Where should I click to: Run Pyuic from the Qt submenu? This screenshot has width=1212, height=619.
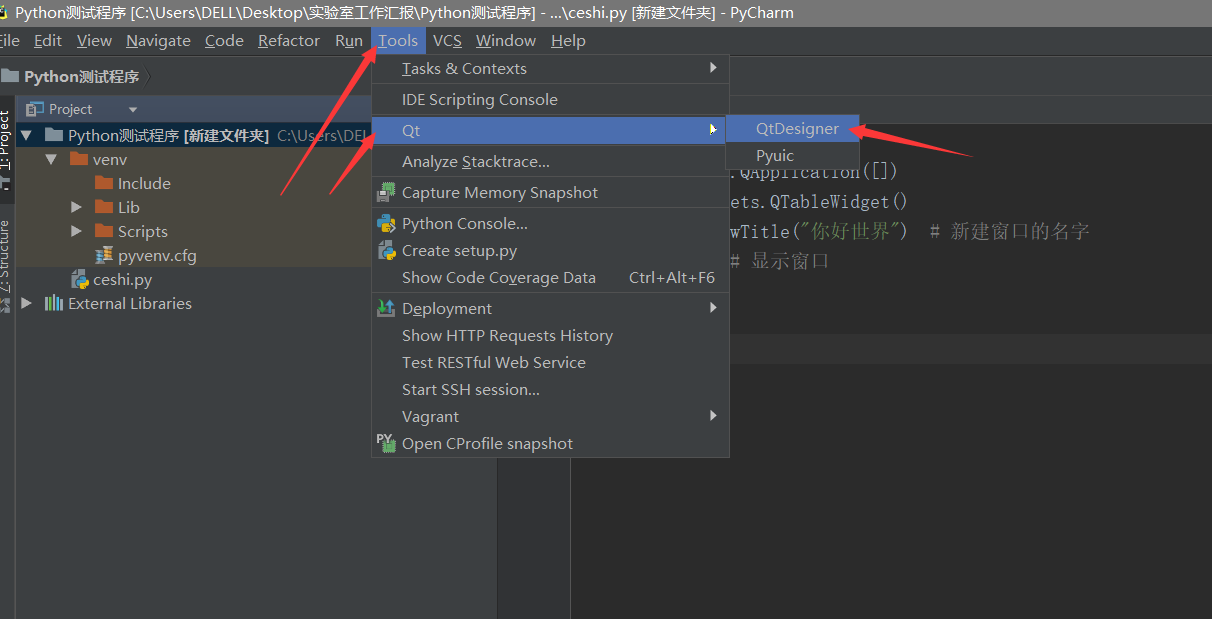coord(793,155)
